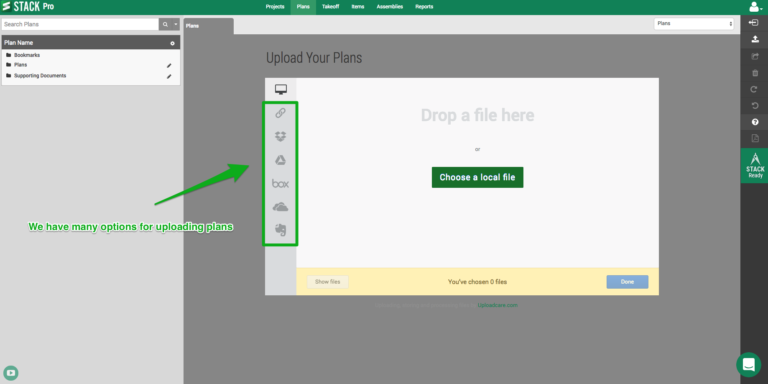Image resolution: width=768 pixels, height=384 pixels.
Task: Open the Reports menu
Action: coord(424,7)
